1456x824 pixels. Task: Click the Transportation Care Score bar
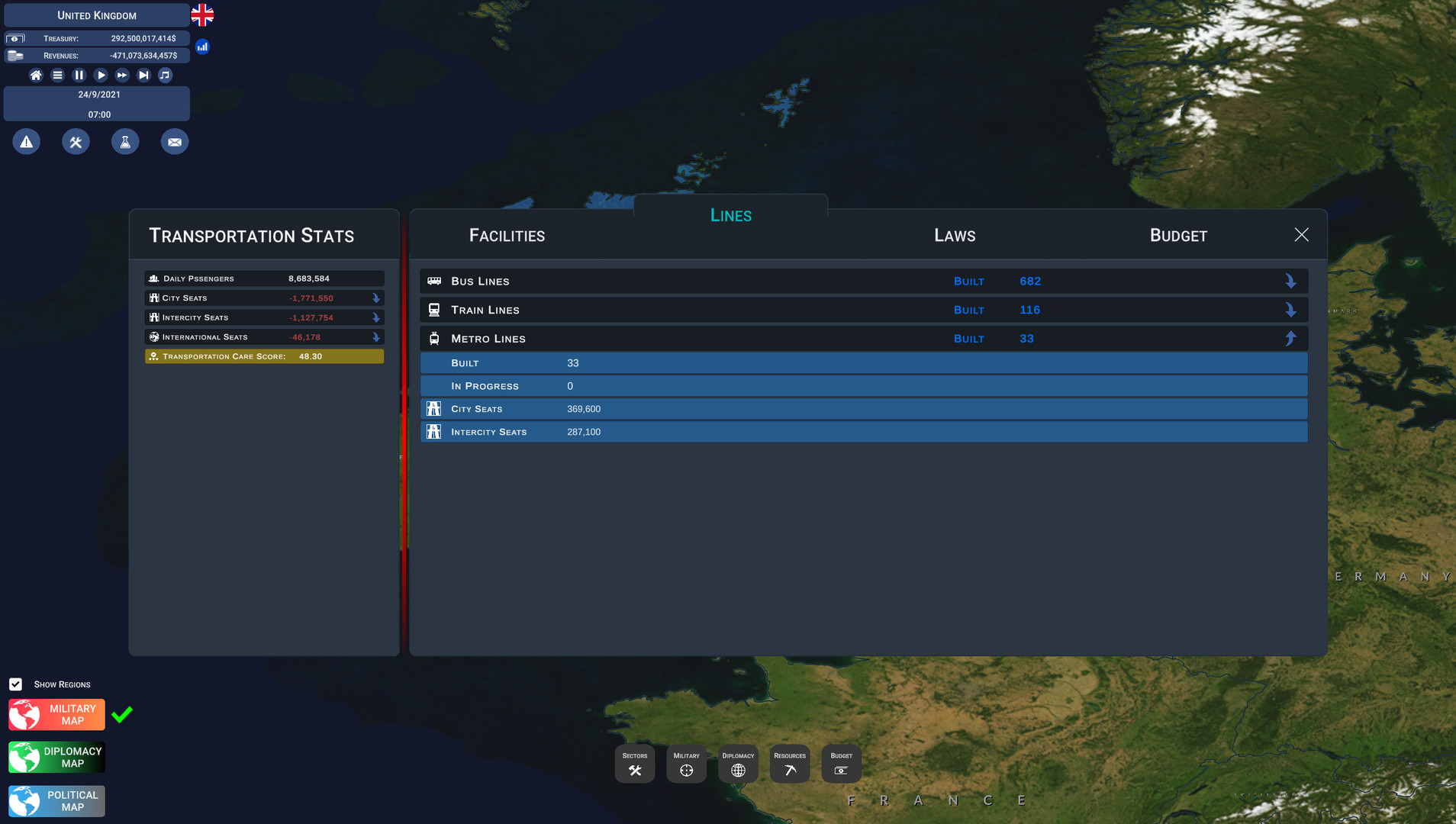(264, 356)
